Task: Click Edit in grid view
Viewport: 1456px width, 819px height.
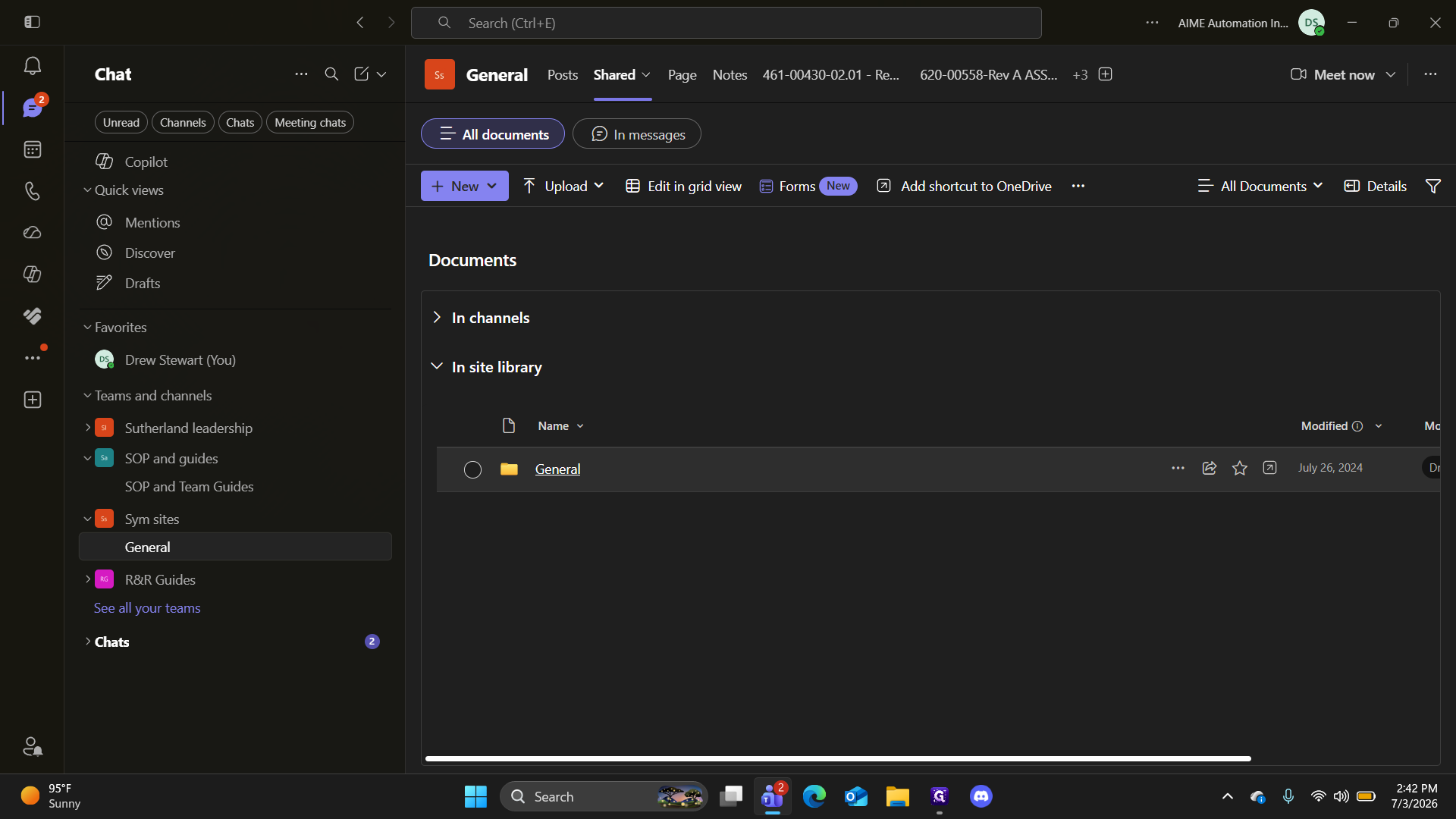Action: [x=683, y=186]
